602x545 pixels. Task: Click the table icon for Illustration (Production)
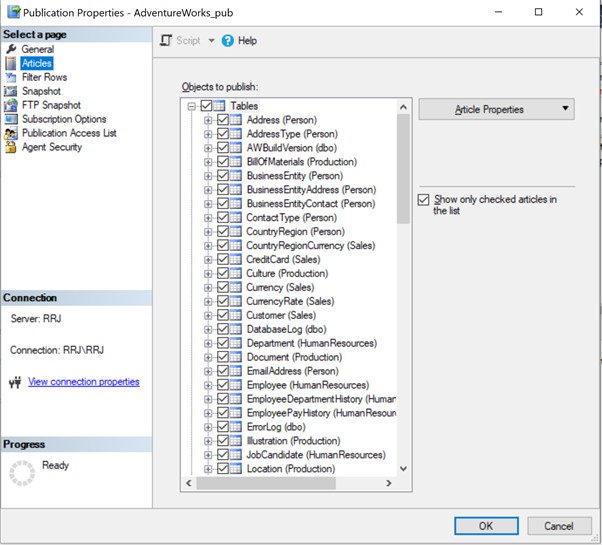[235, 441]
